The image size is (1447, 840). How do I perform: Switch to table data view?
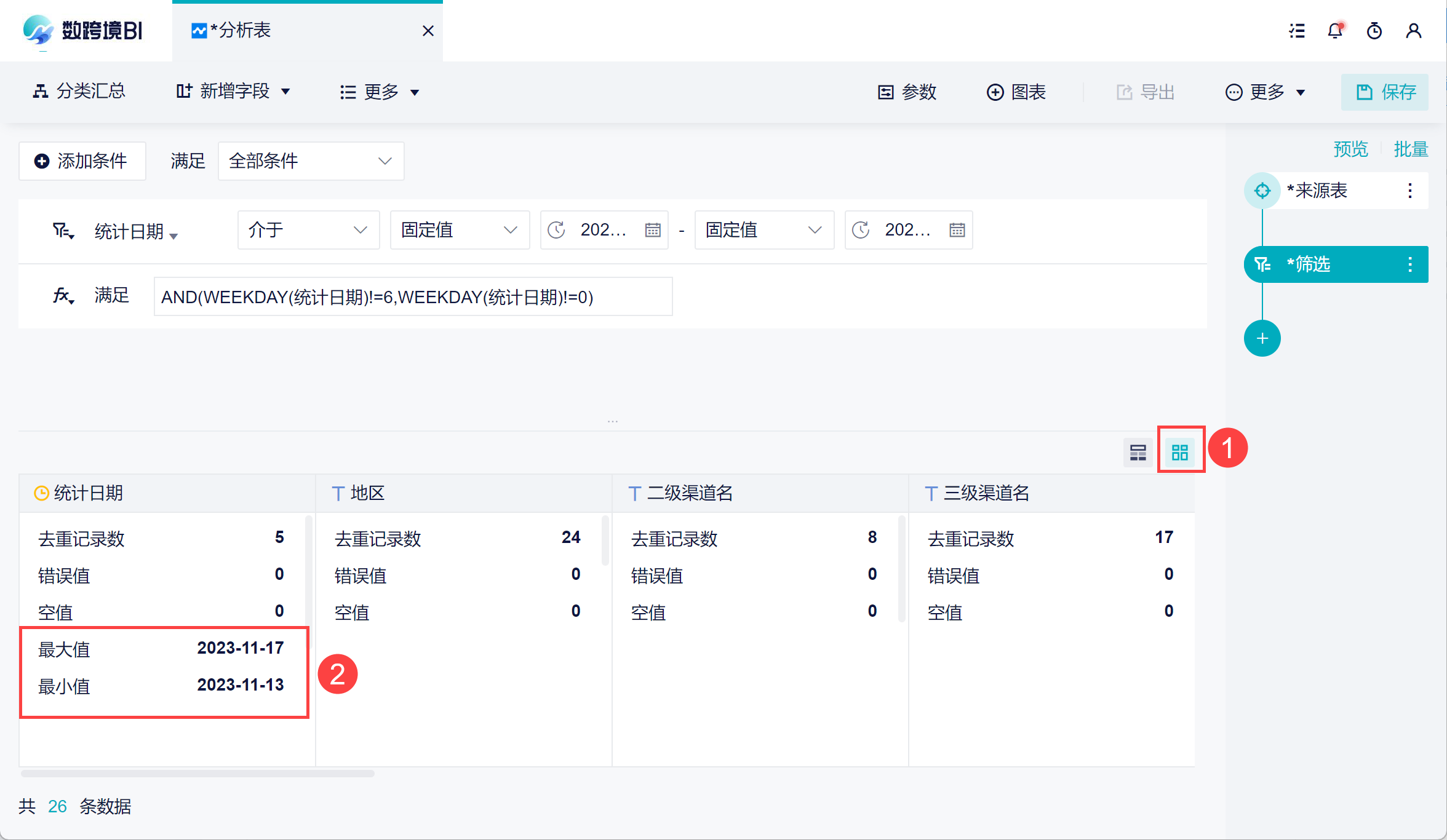pos(1138,453)
